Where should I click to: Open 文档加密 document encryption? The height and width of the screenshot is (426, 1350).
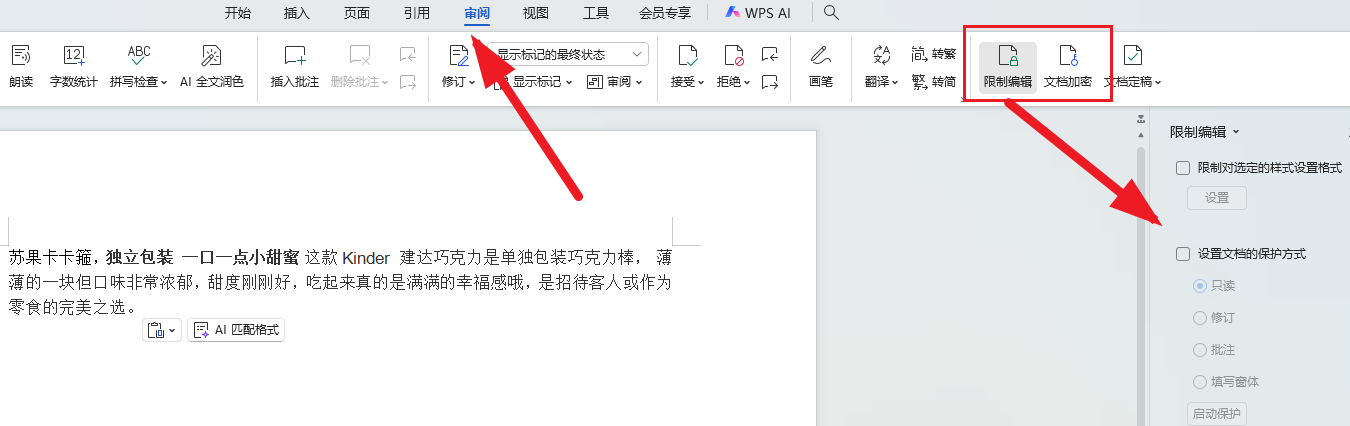(1067, 67)
